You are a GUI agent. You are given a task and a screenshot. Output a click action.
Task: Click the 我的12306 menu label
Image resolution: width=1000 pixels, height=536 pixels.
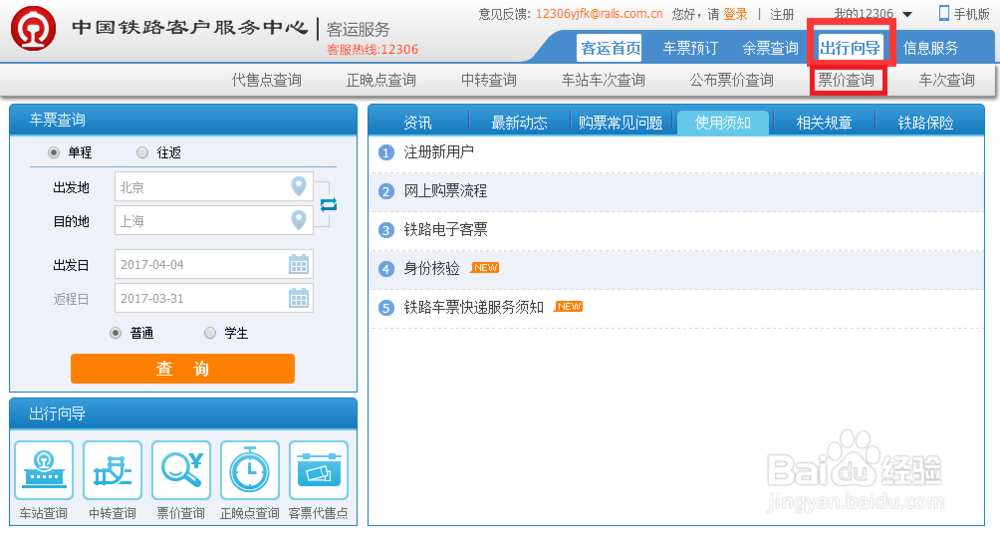point(864,13)
